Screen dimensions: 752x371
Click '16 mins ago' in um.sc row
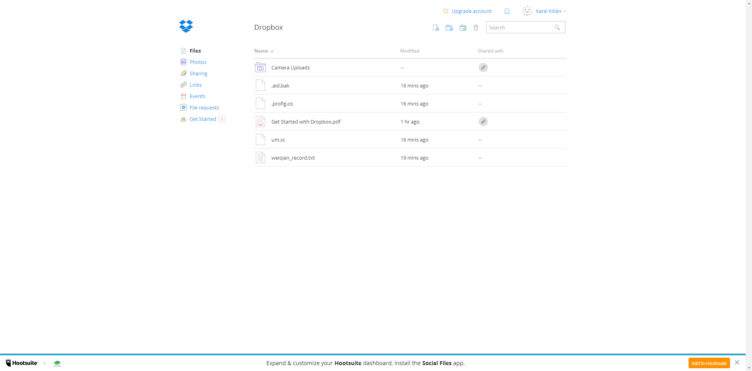pos(414,140)
